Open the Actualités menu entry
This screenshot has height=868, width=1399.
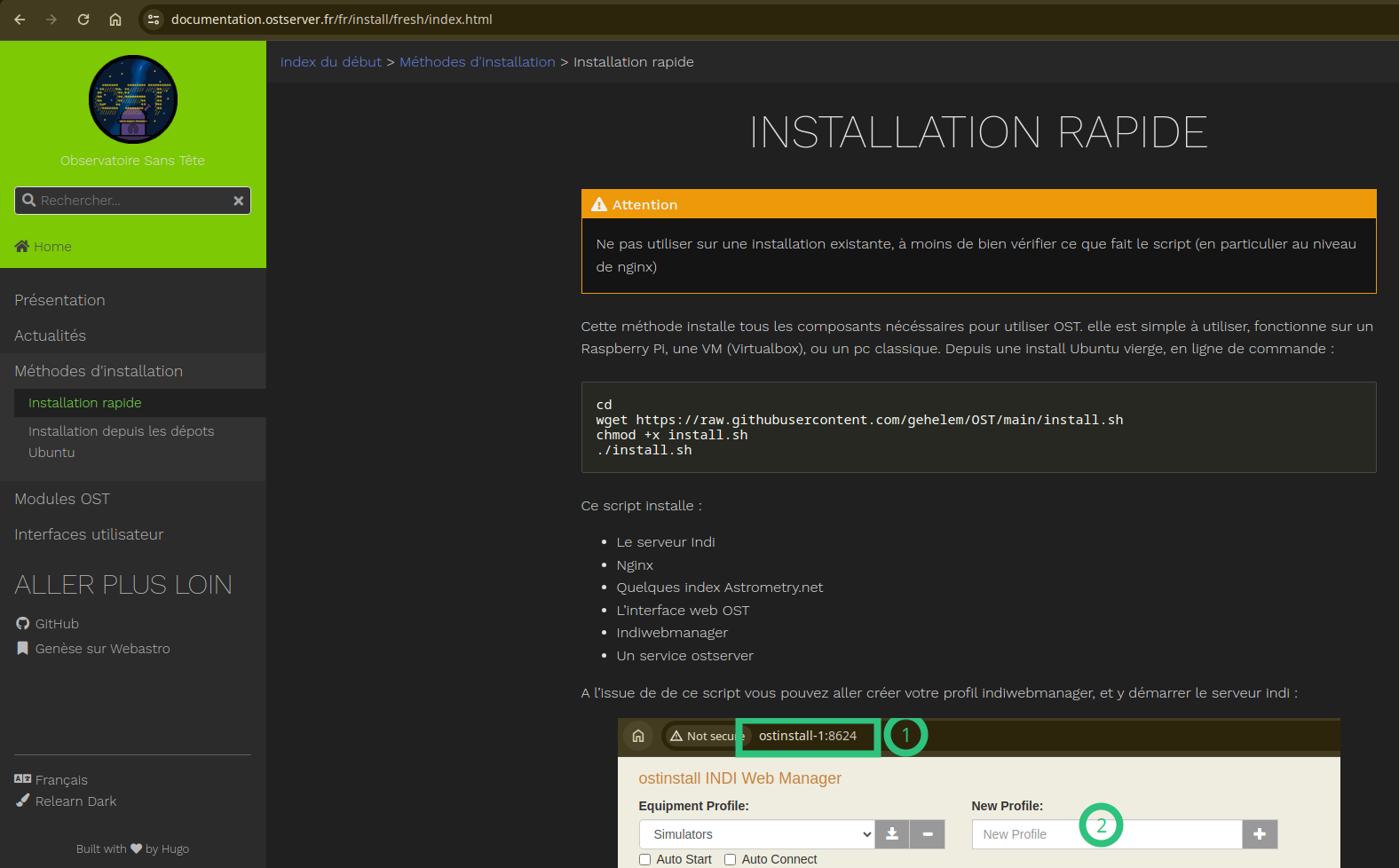50,335
